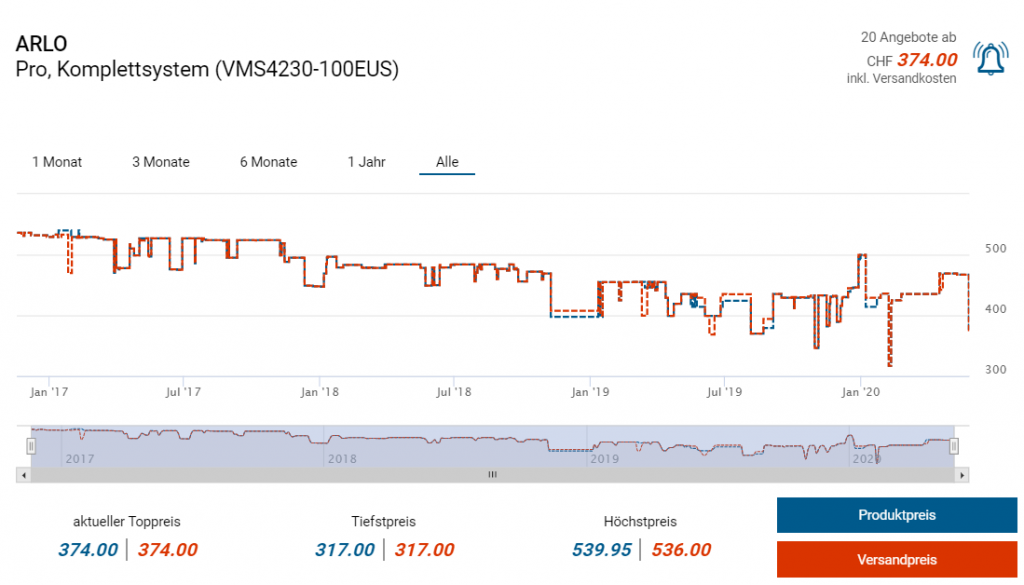Toggle the red Versandpreis series
The width and height of the screenshot is (1024, 585).
pyautogui.click(x=896, y=559)
